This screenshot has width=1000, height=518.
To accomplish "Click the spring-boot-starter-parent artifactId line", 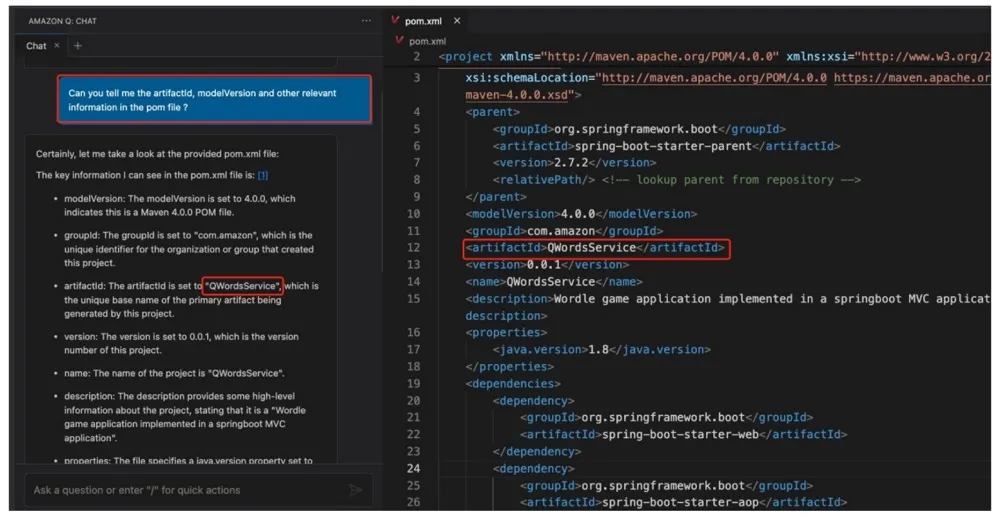I will point(666,146).
